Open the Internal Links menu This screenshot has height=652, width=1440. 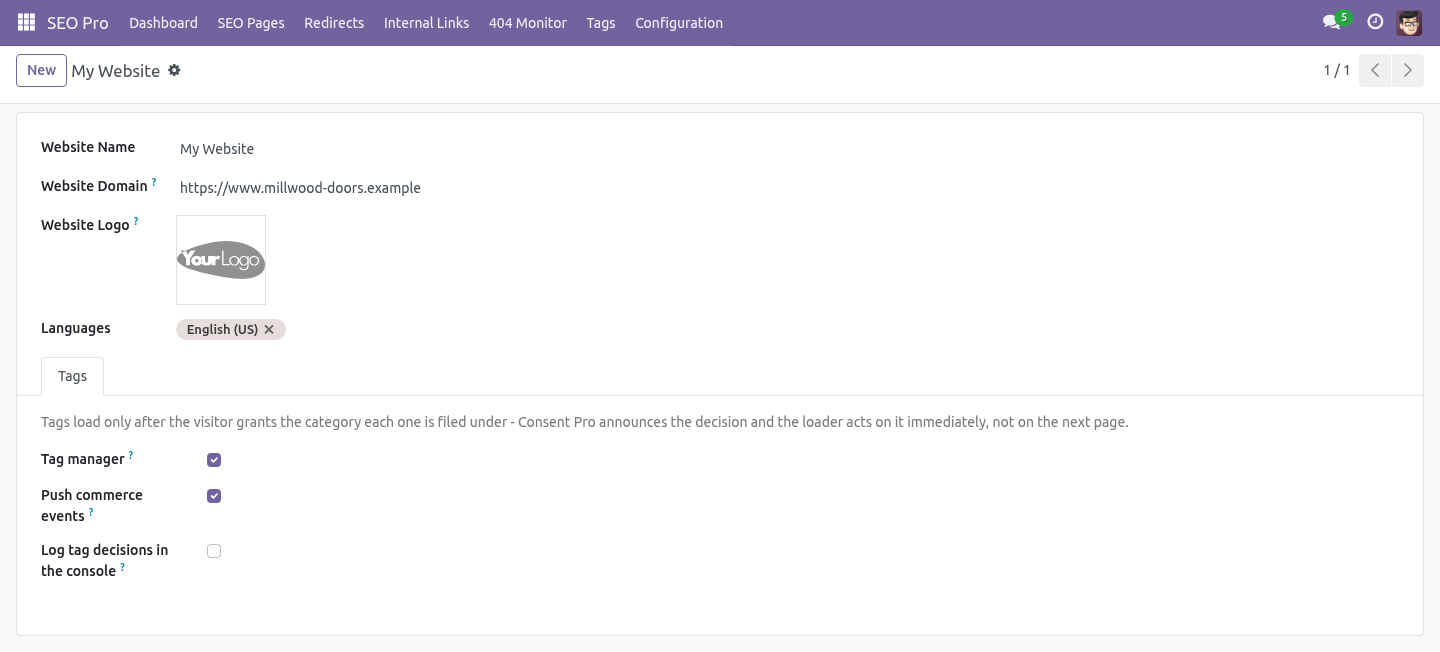(426, 22)
